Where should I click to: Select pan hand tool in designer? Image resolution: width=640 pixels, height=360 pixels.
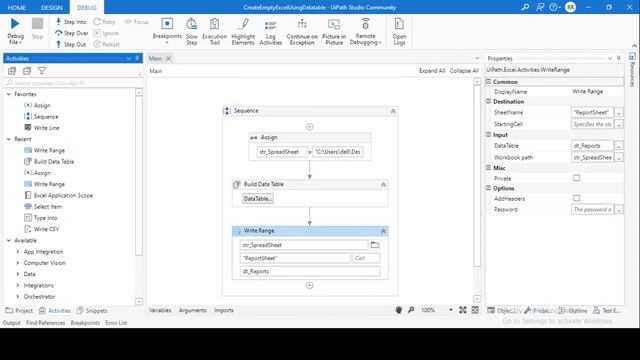399,310
